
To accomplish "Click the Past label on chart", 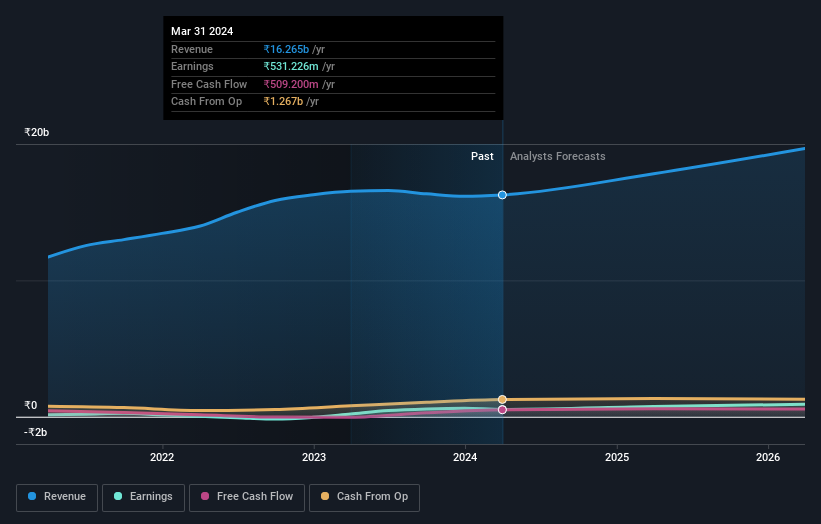I will pyautogui.click(x=482, y=156).
